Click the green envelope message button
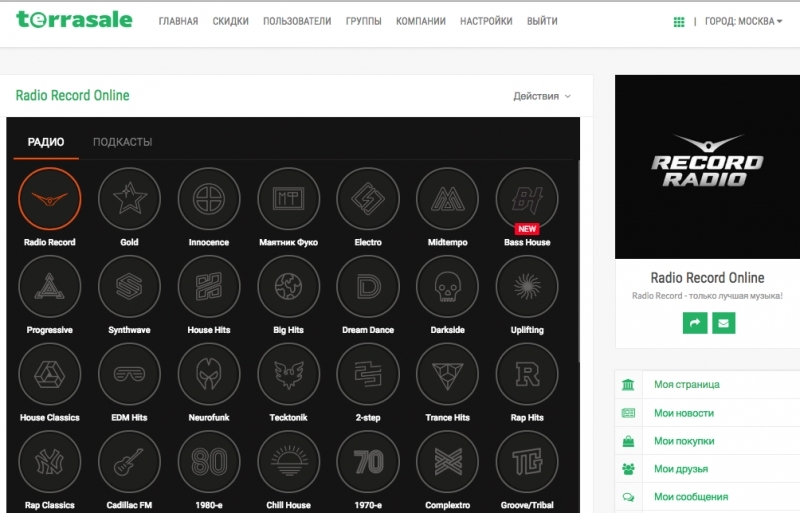This screenshot has width=800, height=513. [x=723, y=323]
